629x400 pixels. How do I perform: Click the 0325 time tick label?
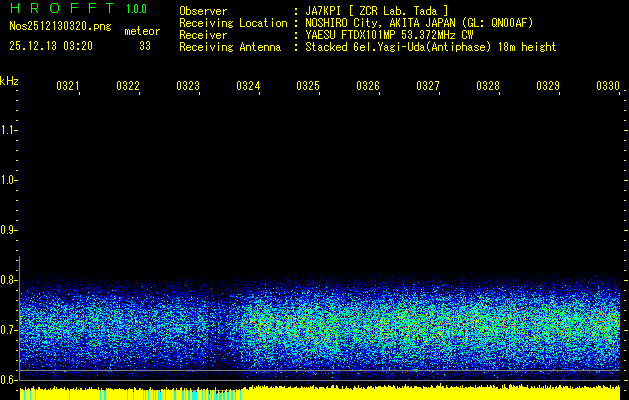308,87
